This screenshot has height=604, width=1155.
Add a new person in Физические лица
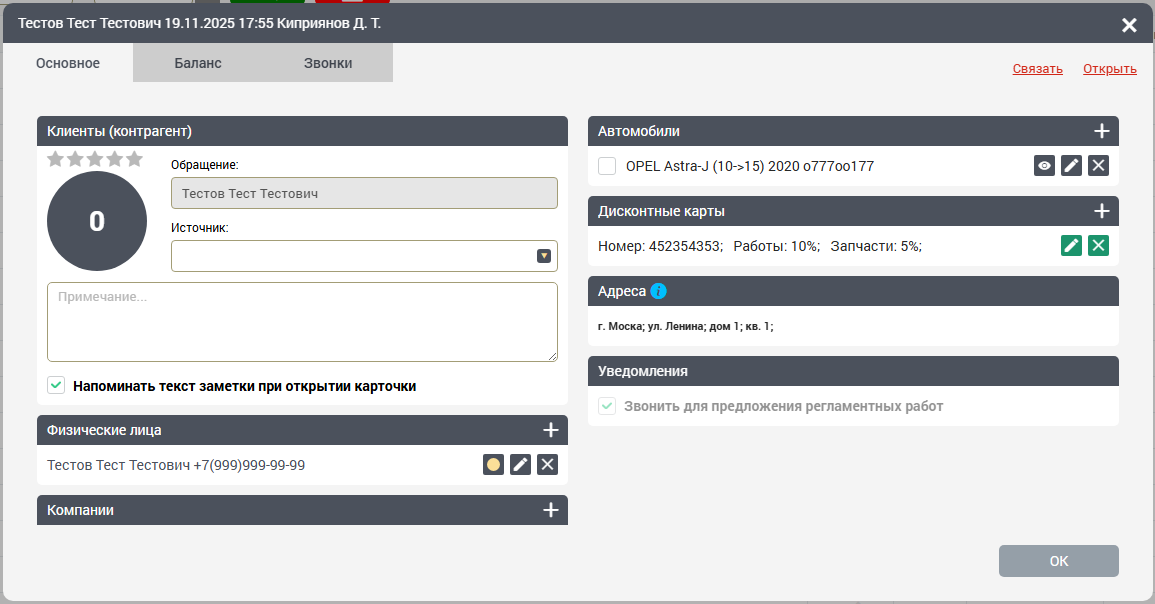click(550, 430)
